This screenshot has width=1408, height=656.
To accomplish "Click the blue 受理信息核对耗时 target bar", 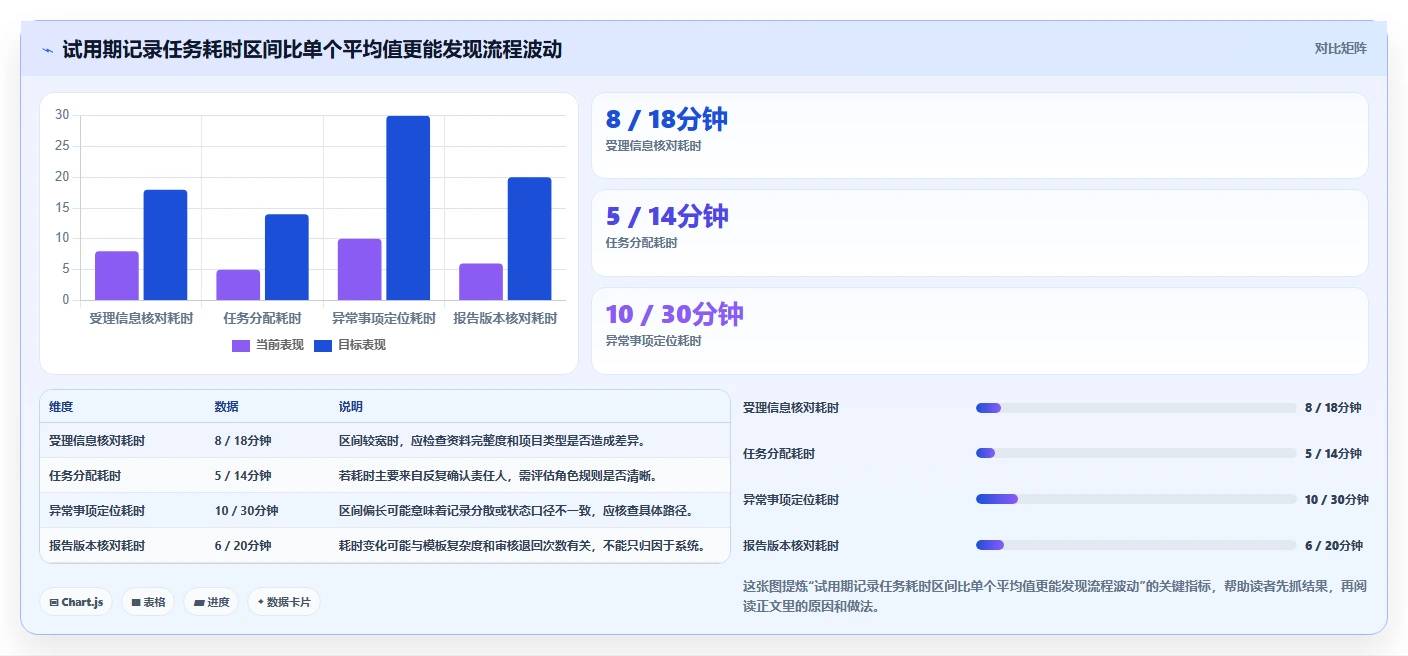I will pos(165,245).
